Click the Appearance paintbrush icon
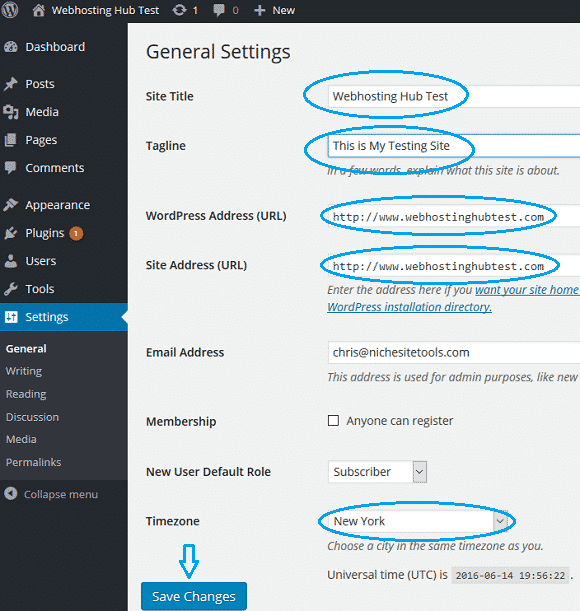 pos(11,205)
